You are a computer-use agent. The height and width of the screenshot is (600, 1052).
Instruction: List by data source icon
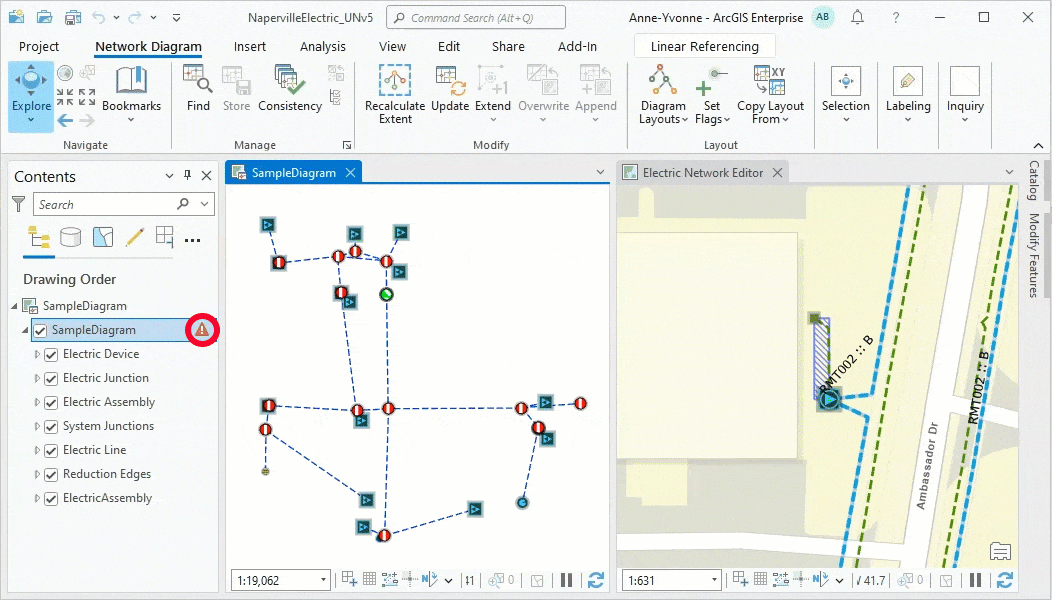(x=70, y=237)
